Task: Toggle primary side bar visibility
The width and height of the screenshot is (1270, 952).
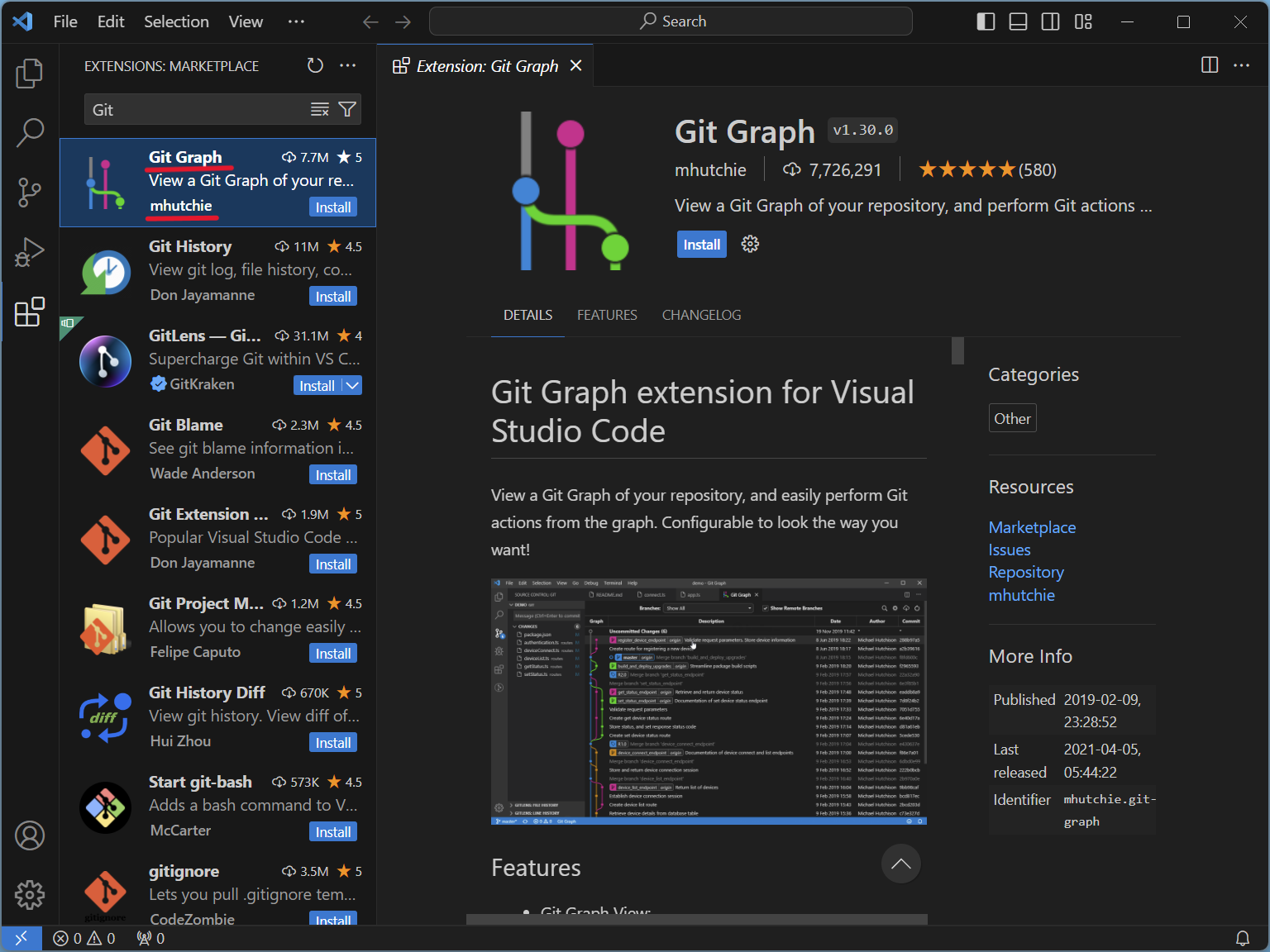Action: tap(986, 22)
